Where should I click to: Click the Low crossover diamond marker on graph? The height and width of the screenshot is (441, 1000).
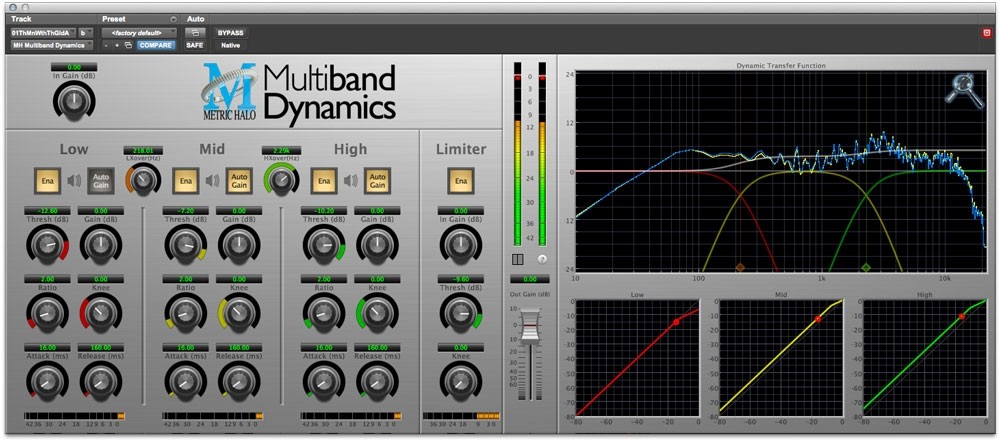pyautogui.click(x=740, y=267)
